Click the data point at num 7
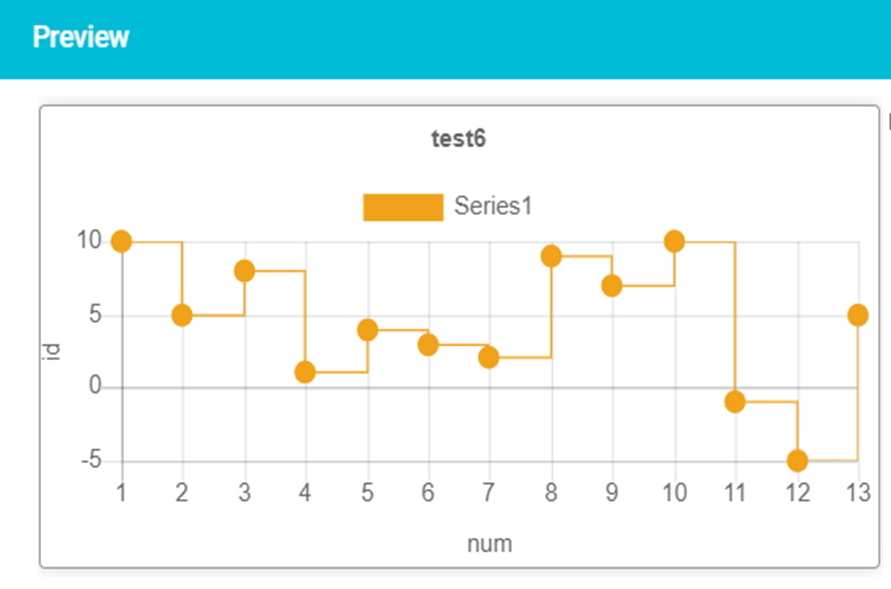 489,357
